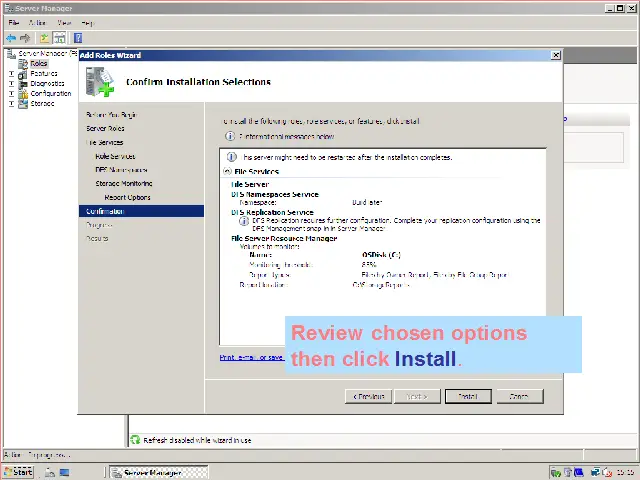Expand the Storage tree node
This screenshot has width=640, height=480.
coord(11,104)
